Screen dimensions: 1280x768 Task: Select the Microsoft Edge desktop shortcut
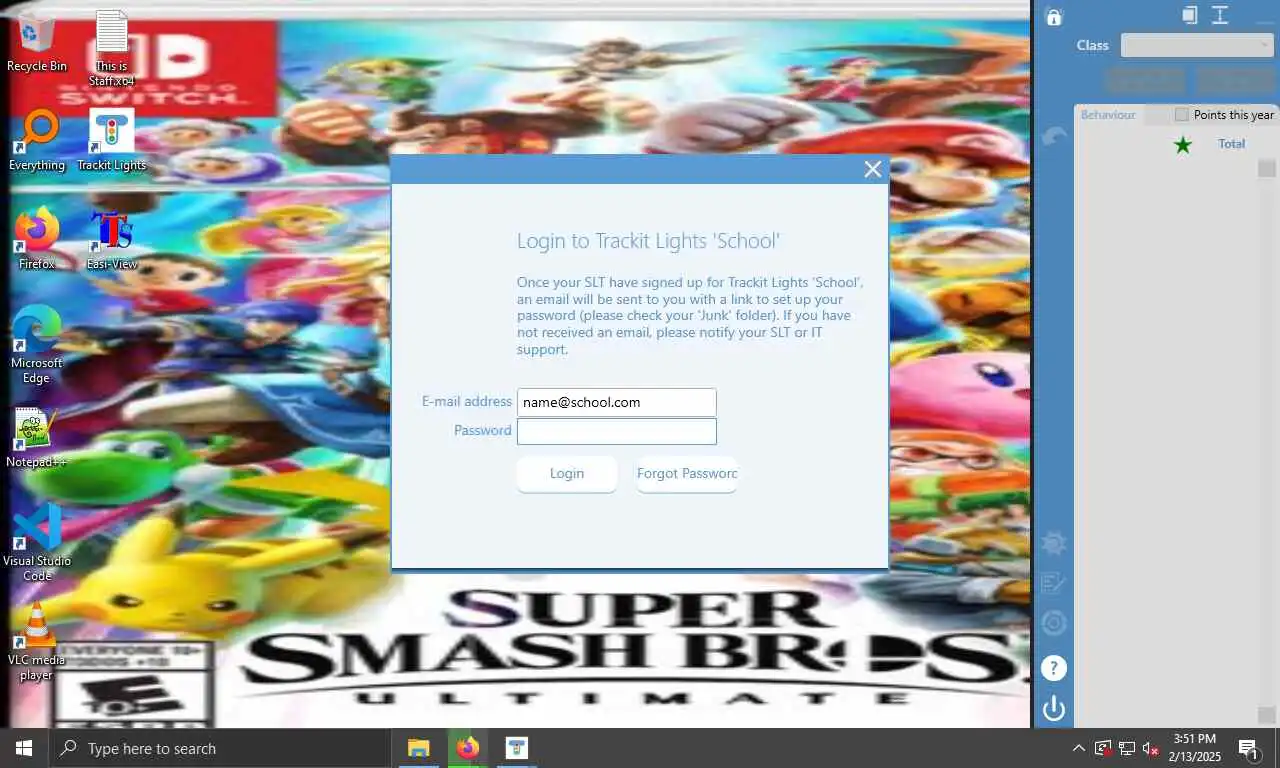coord(37,345)
